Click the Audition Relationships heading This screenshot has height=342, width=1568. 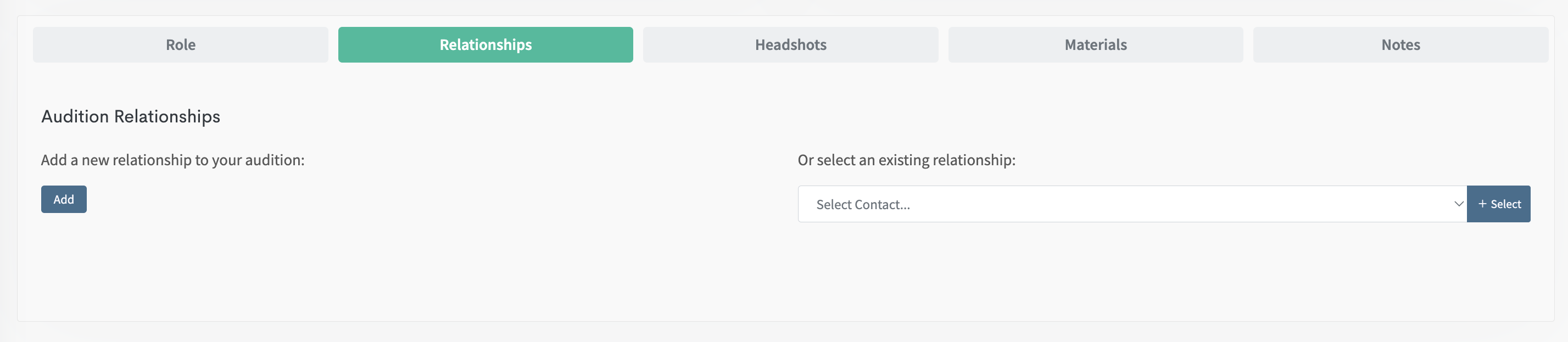(x=130, y=116)
